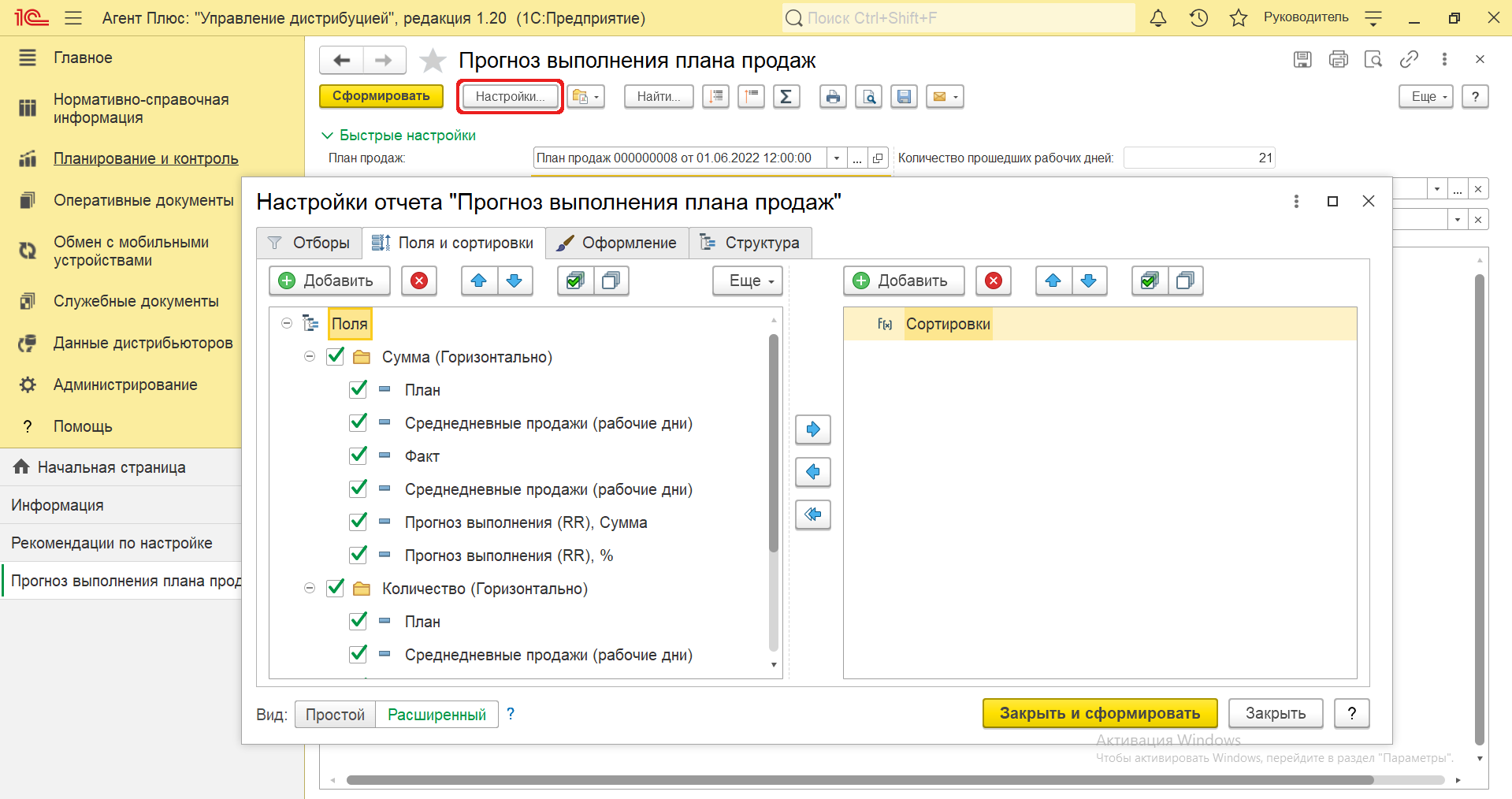Click the report horizontal scrollbar
Viewport: 1512px width, 799px height.
pos(860,780)
